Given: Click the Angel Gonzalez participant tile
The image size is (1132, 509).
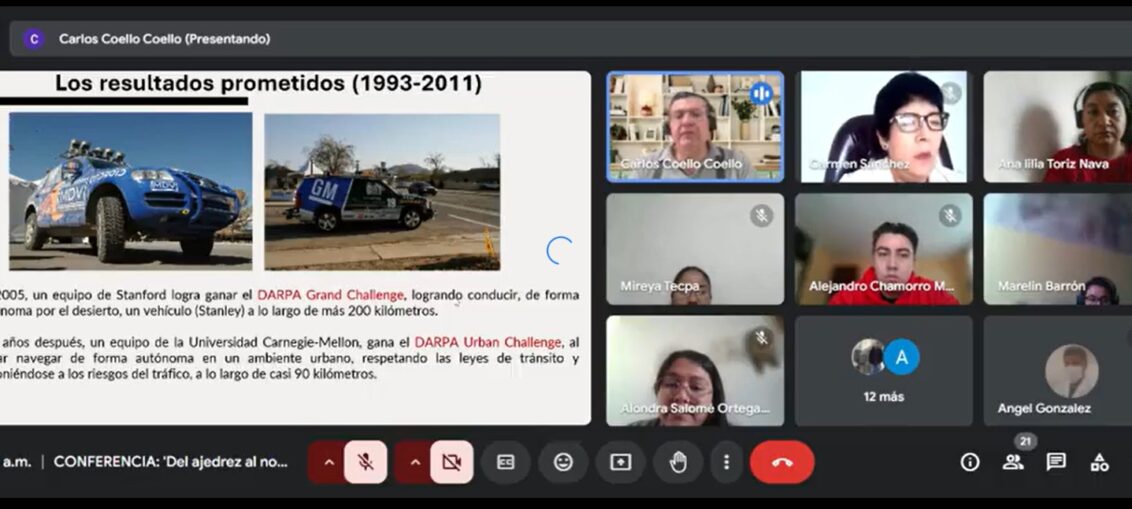Looking at the screenshot, I should pyautogui.click(x=1057, y=371).
